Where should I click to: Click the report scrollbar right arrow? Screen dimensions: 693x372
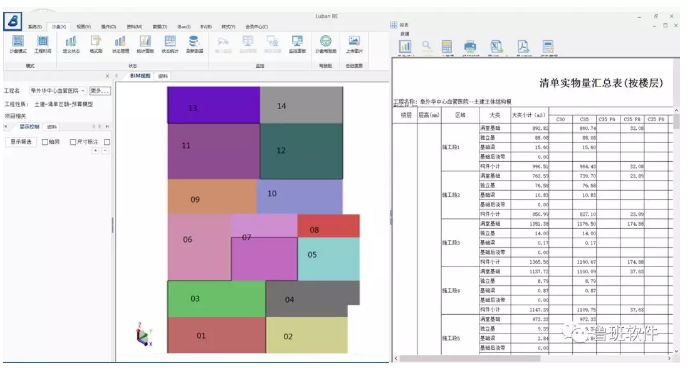670,358
